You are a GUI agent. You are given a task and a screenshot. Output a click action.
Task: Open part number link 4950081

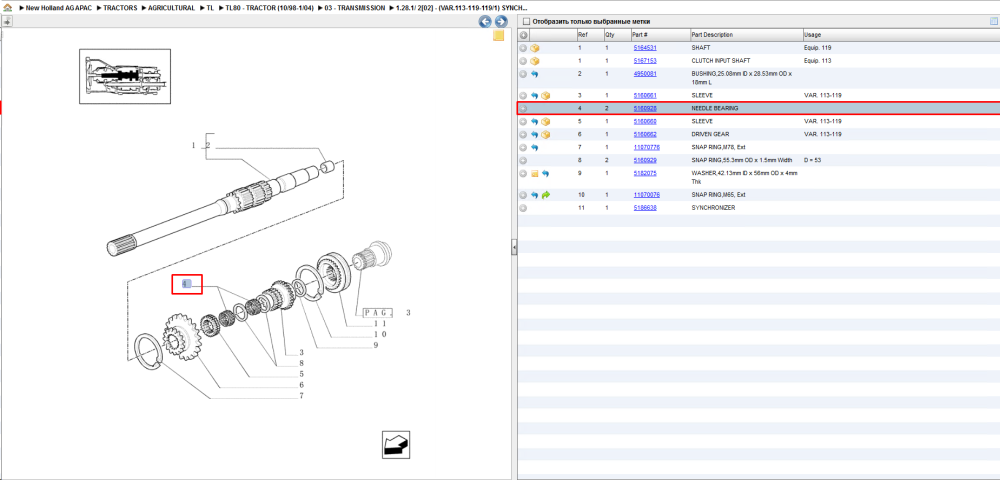645,74
